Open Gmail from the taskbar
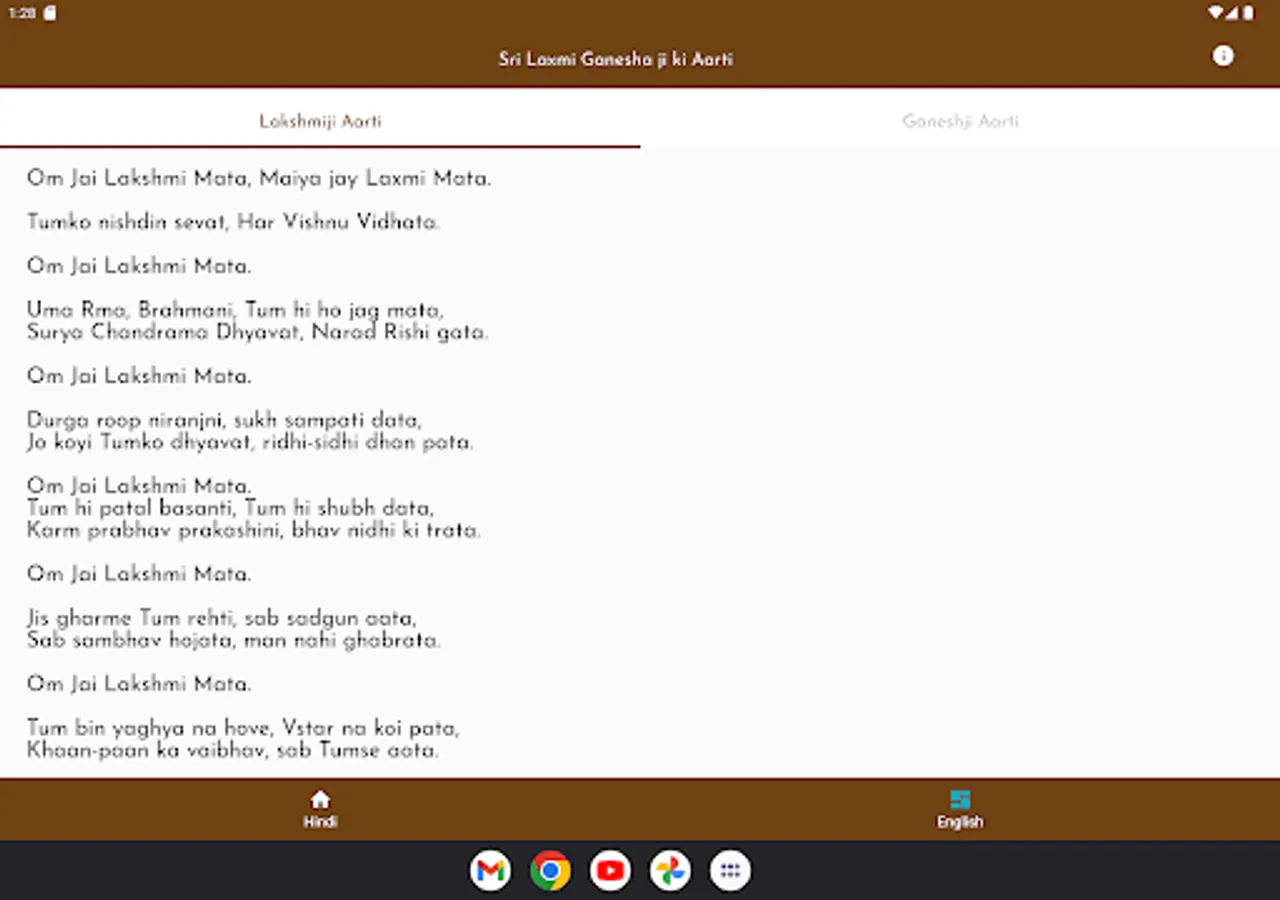 coord(490,870)
